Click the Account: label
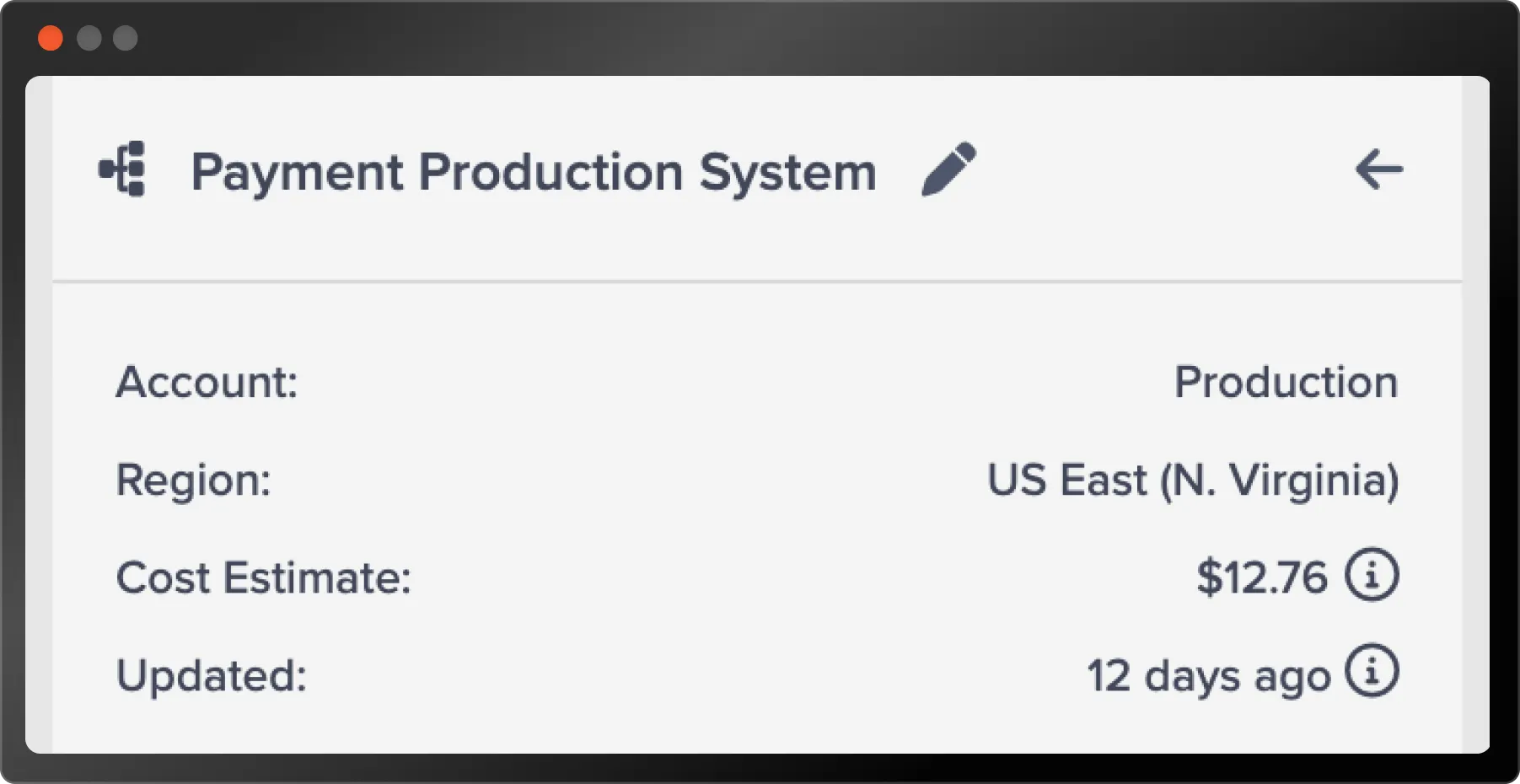This screenshot has width=1520, height=784. click(207, 382)
